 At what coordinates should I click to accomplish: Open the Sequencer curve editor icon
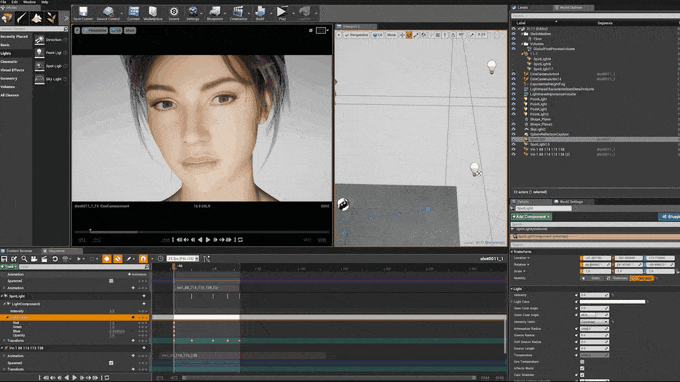point(206,259)
